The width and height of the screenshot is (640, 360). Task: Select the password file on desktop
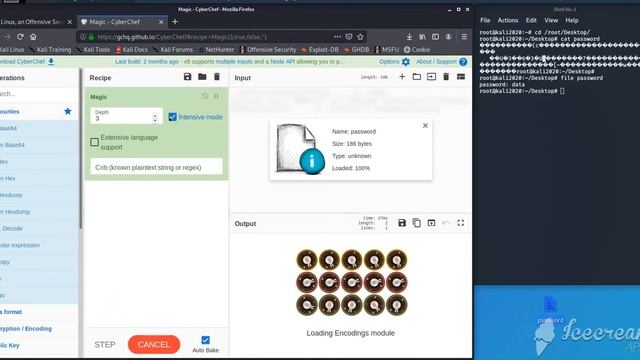[550, 310]
